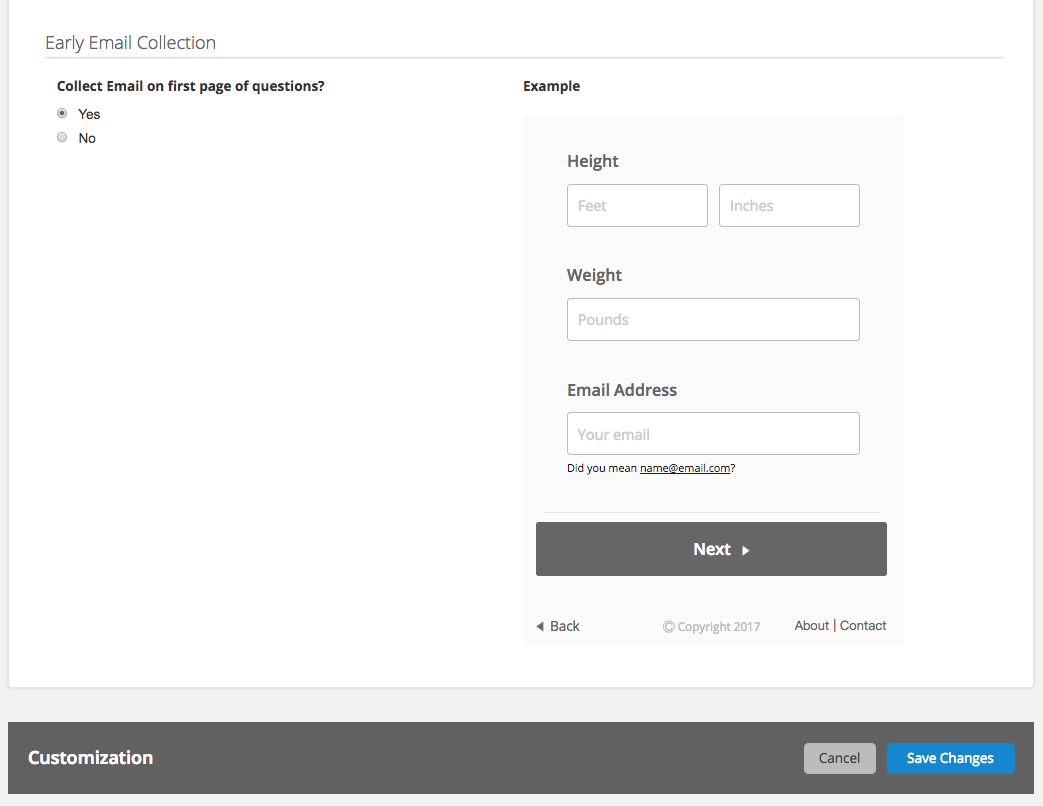Click the Save Changes button
Viewport: 1043px width, 806px height.
coord(951,758)
